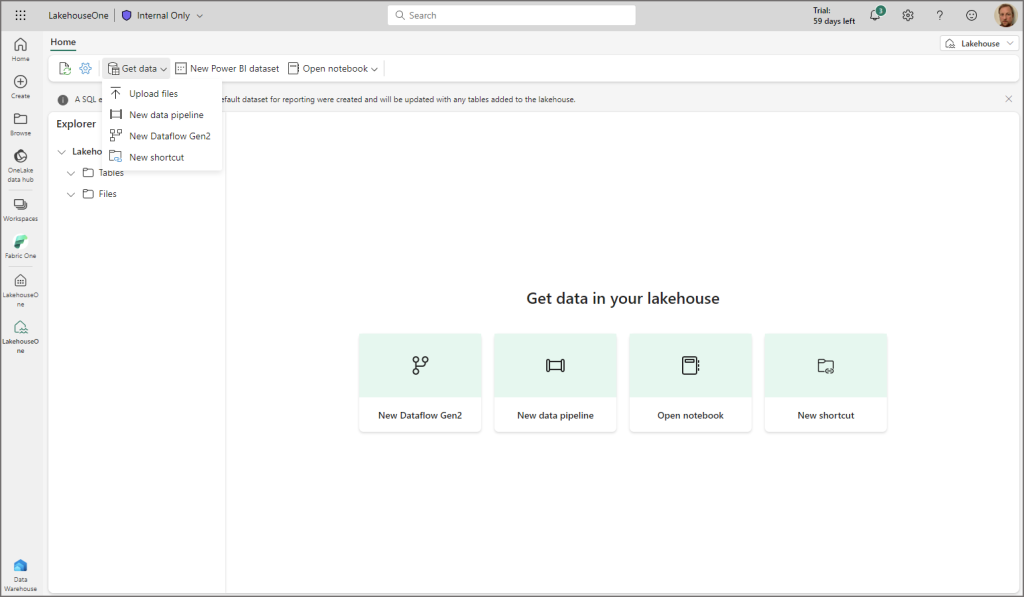The image size is (1024, 597).
Task: Go to Home in the left sidebar
Action: pos(20,49)
